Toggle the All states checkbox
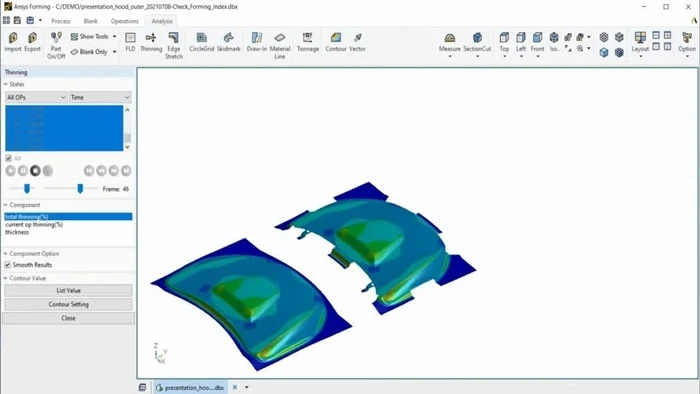The height and width of the screenshot is (394, 700). click(8, 158)
